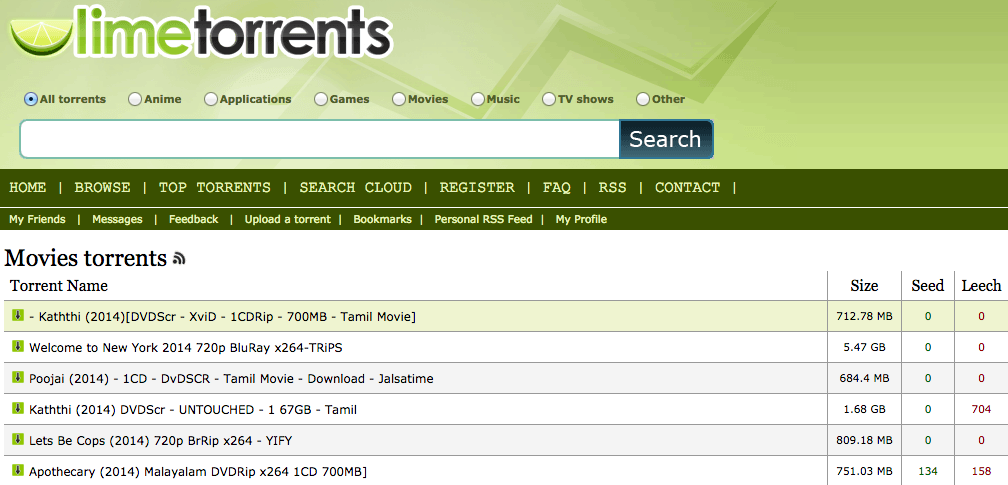Screen dimensions: 1008x485
Task: Open Feedback link
Action: click(194, 219)
